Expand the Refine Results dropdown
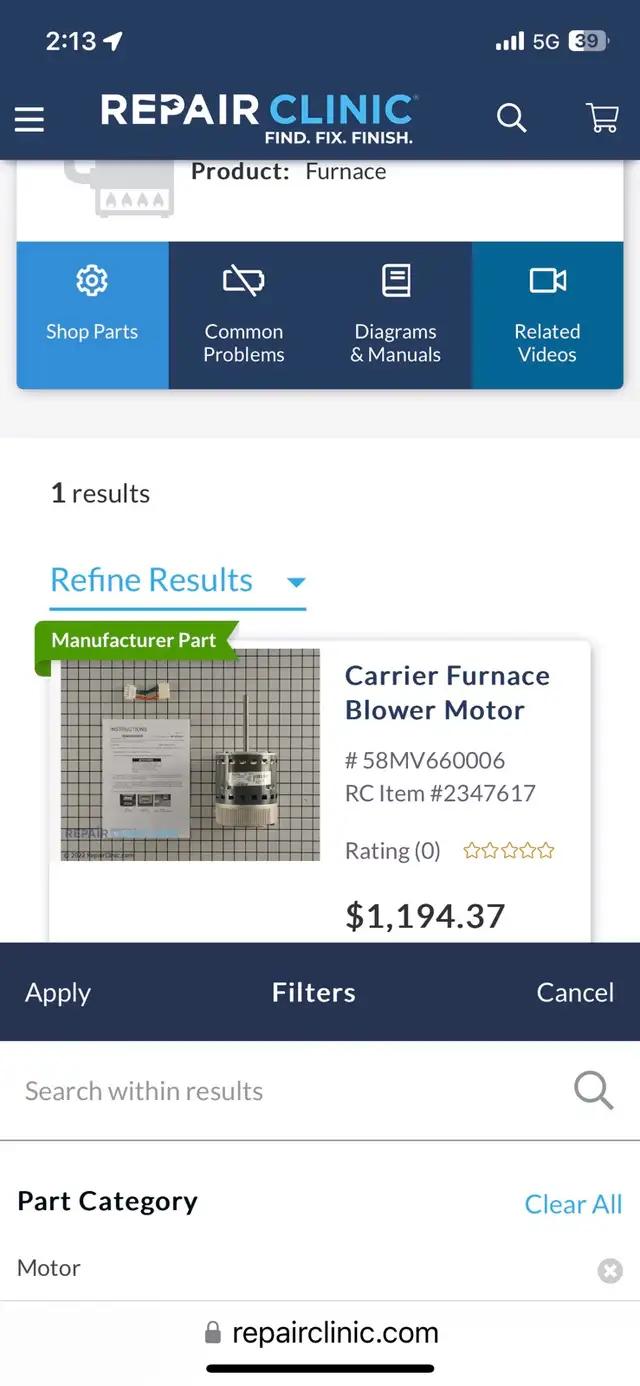This screenshot has width=640, height=1386. click(151, 580)
